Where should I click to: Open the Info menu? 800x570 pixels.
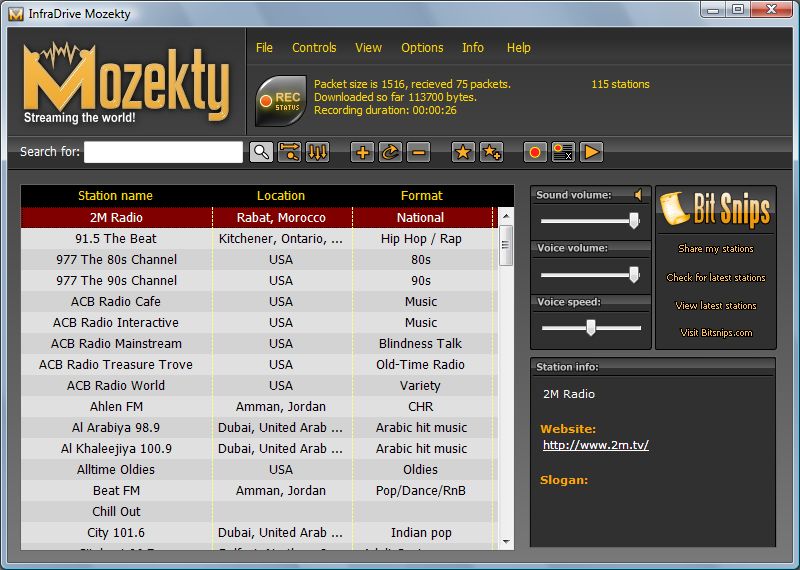pos(473,47)
